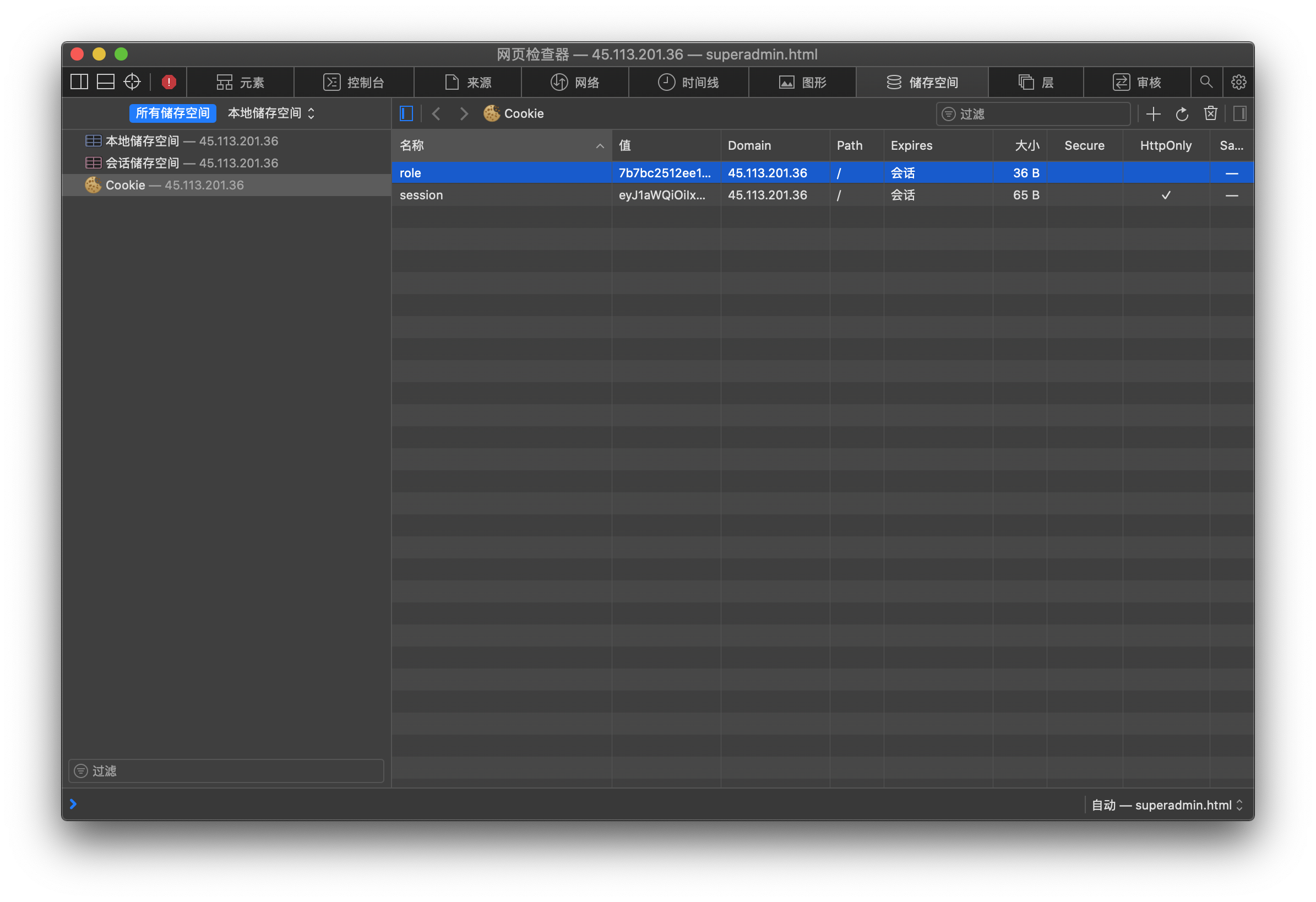Dock inspector to bottom of window
1316x902 pixels.
tap(105, 82)
